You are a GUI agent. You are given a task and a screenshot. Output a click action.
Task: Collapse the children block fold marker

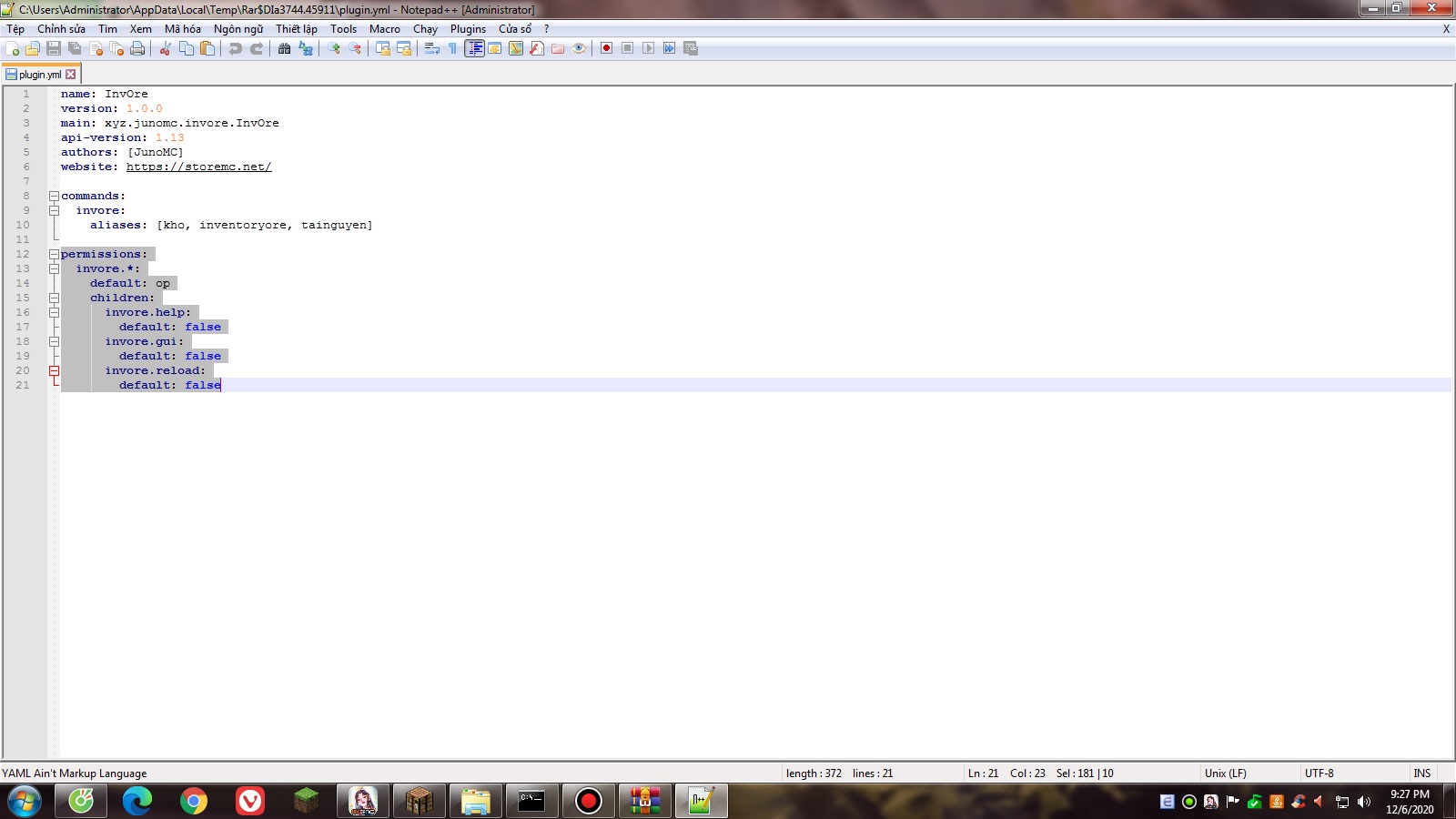pos(54,298)
